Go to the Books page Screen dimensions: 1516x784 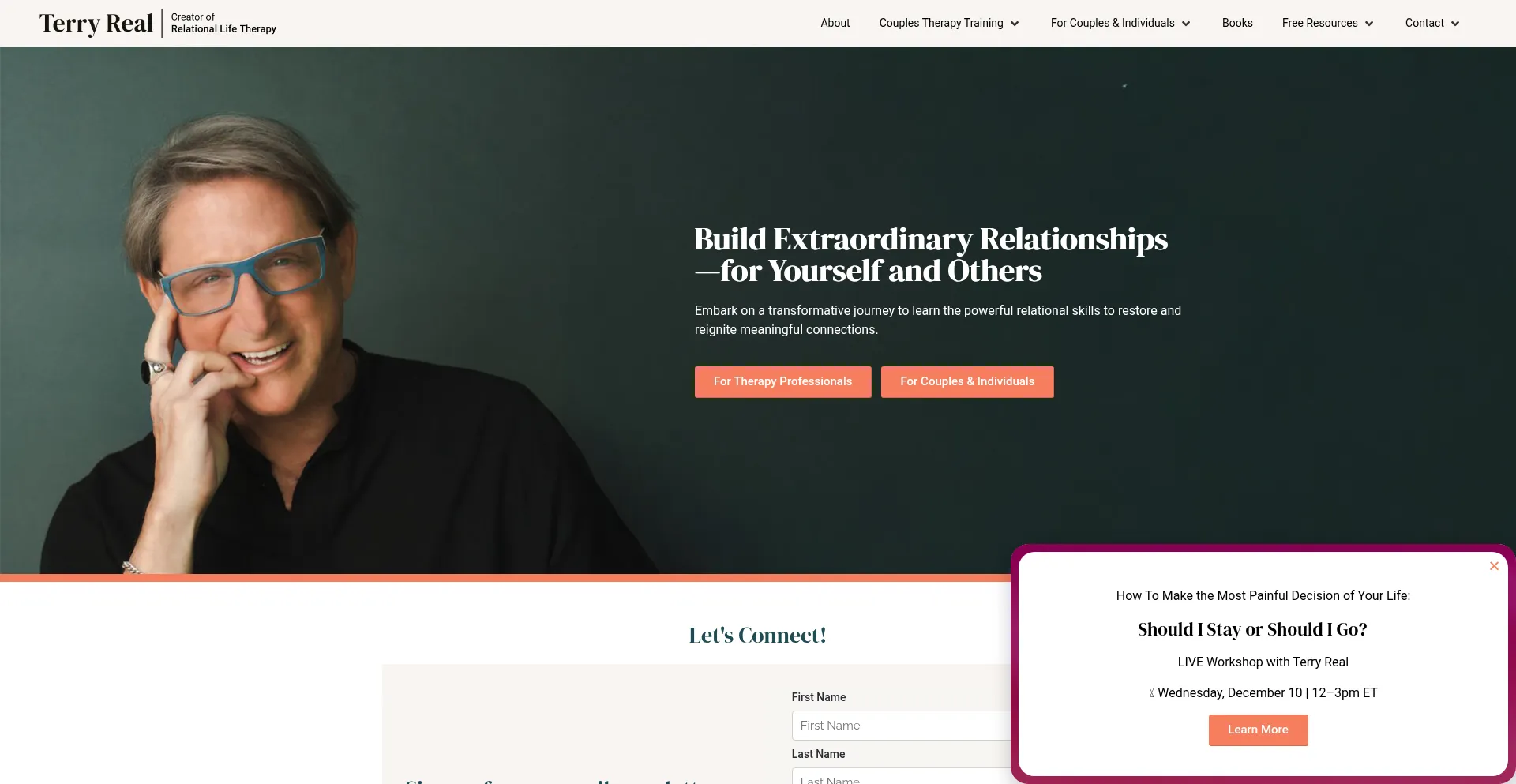coord(1237,23)
